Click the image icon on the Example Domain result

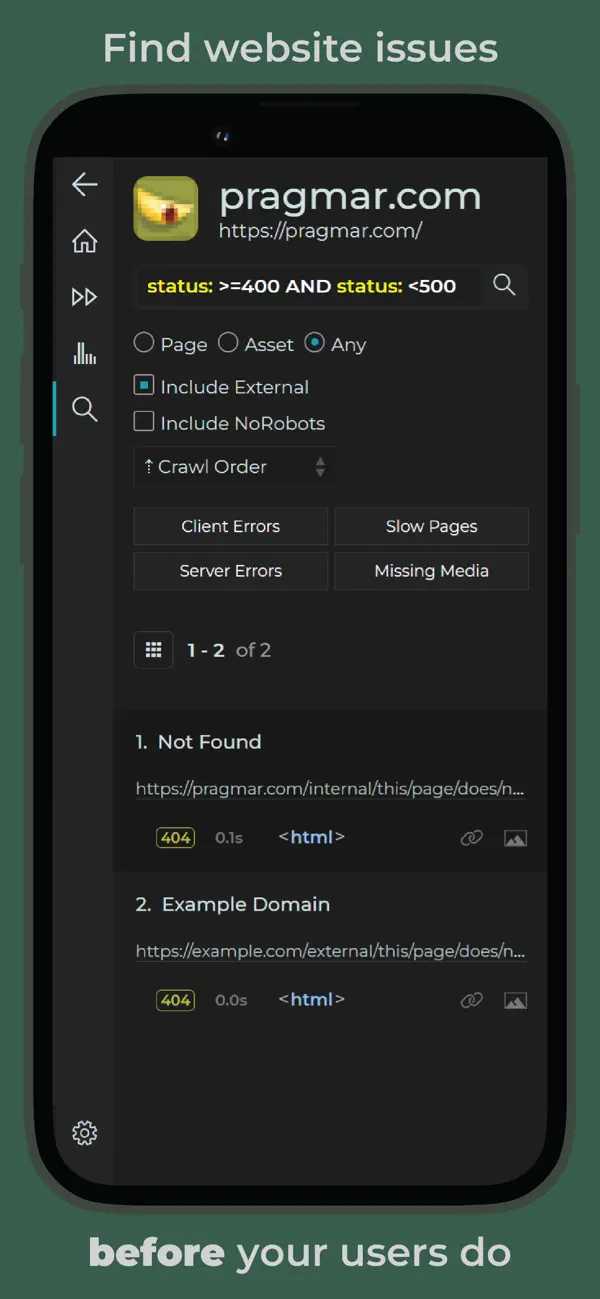tap(515, 1000)
